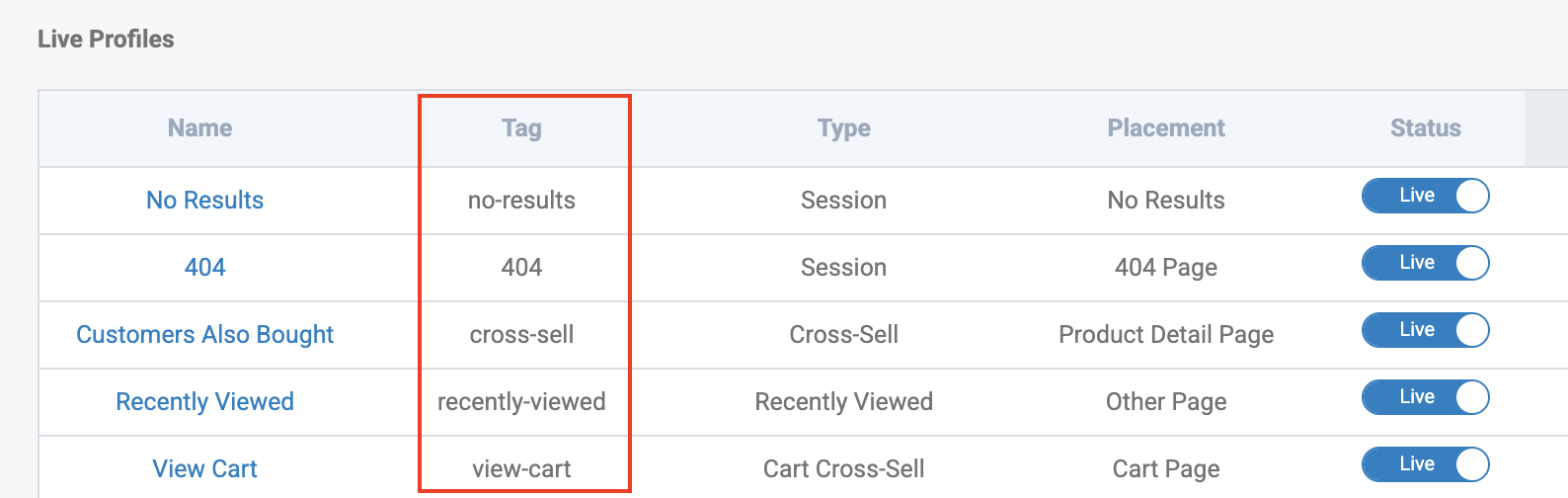
Task: Click the recently-viewed tag cell
Action: (x=521, y=402)
